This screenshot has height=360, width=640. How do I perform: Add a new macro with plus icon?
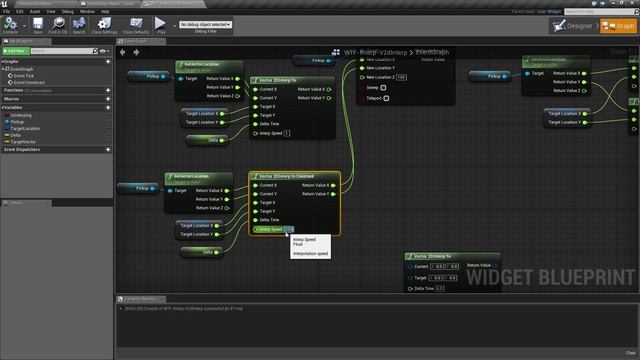pos(108,99)
